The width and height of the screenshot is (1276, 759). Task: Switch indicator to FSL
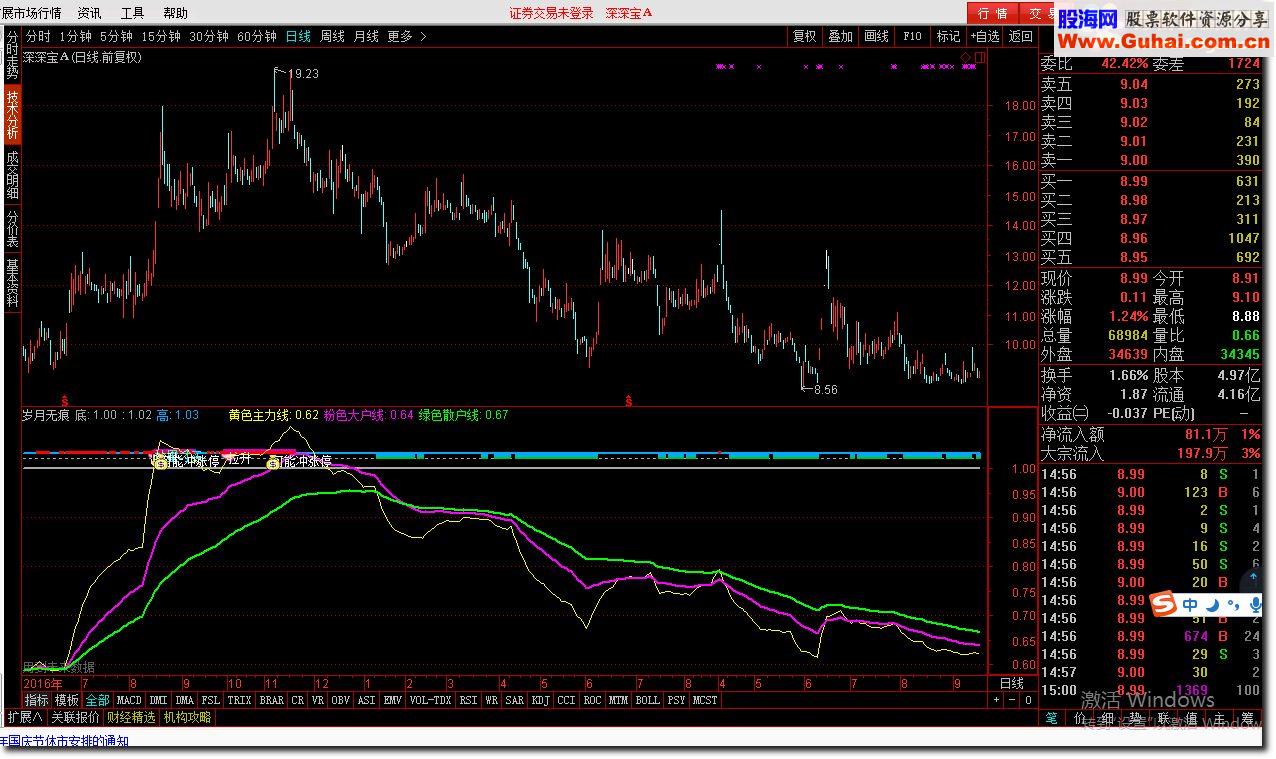(x=210, y=700)
